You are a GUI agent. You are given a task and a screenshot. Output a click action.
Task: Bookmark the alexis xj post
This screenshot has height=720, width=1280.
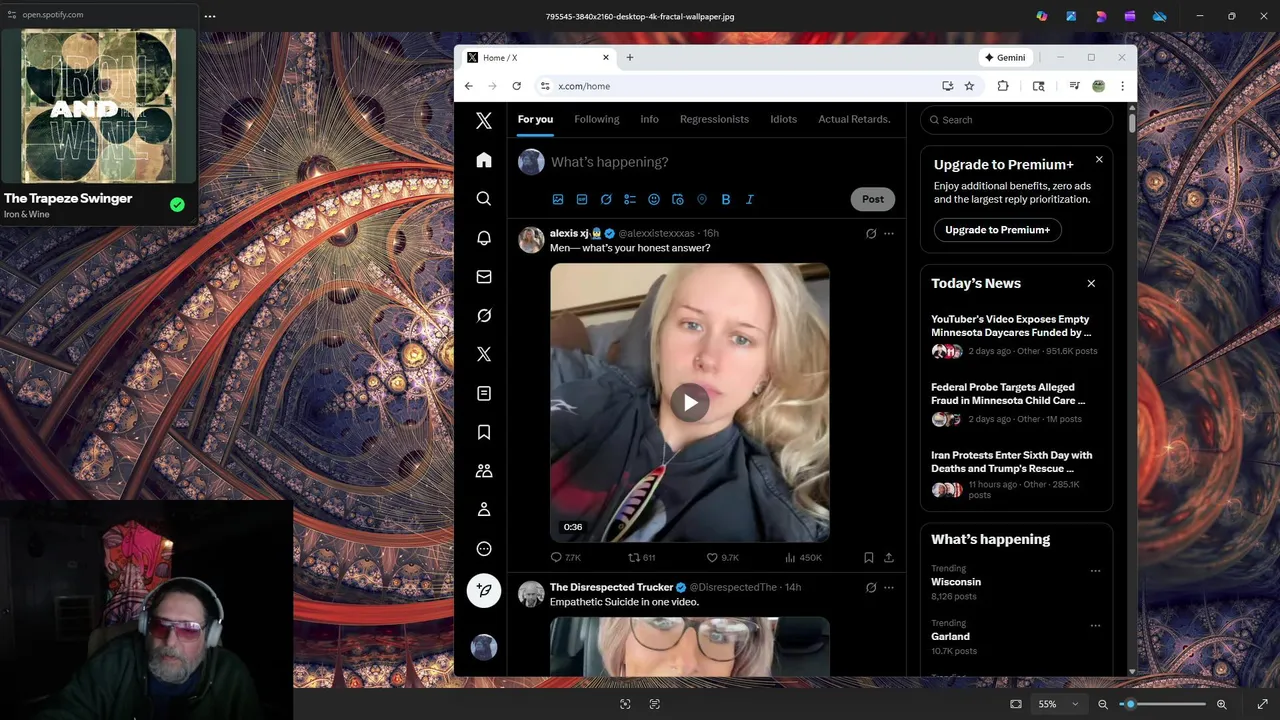(x=868, y=557)
